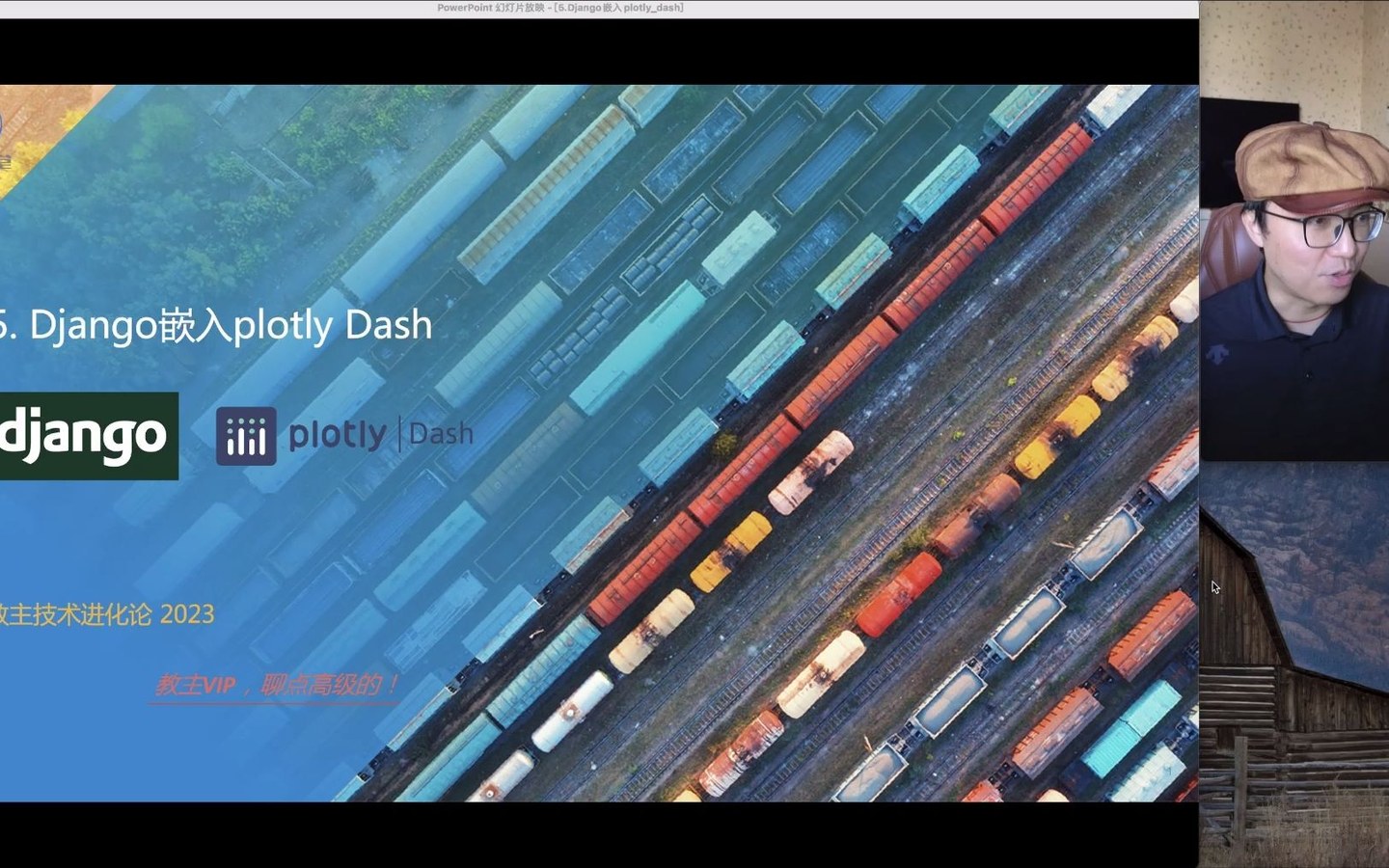Screen dimensions: 1389x868
Task: Open the red underlined '教主VIP，聊点高级的！' link
Action: (x=277, y=686)
